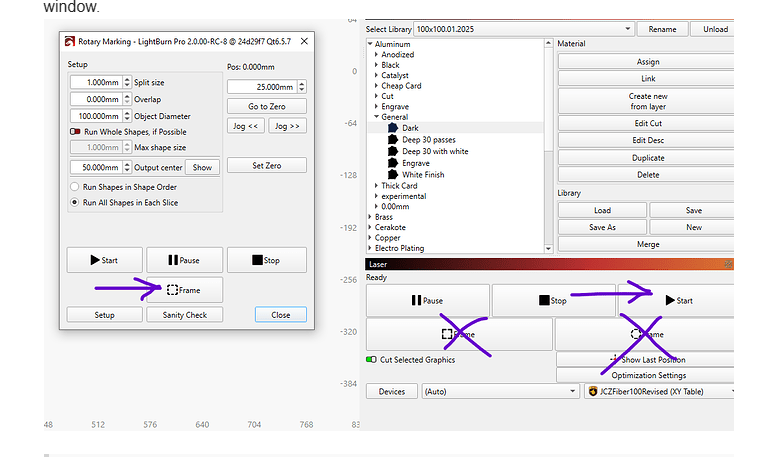Click Start in Rotary Marking dialog

104,260
